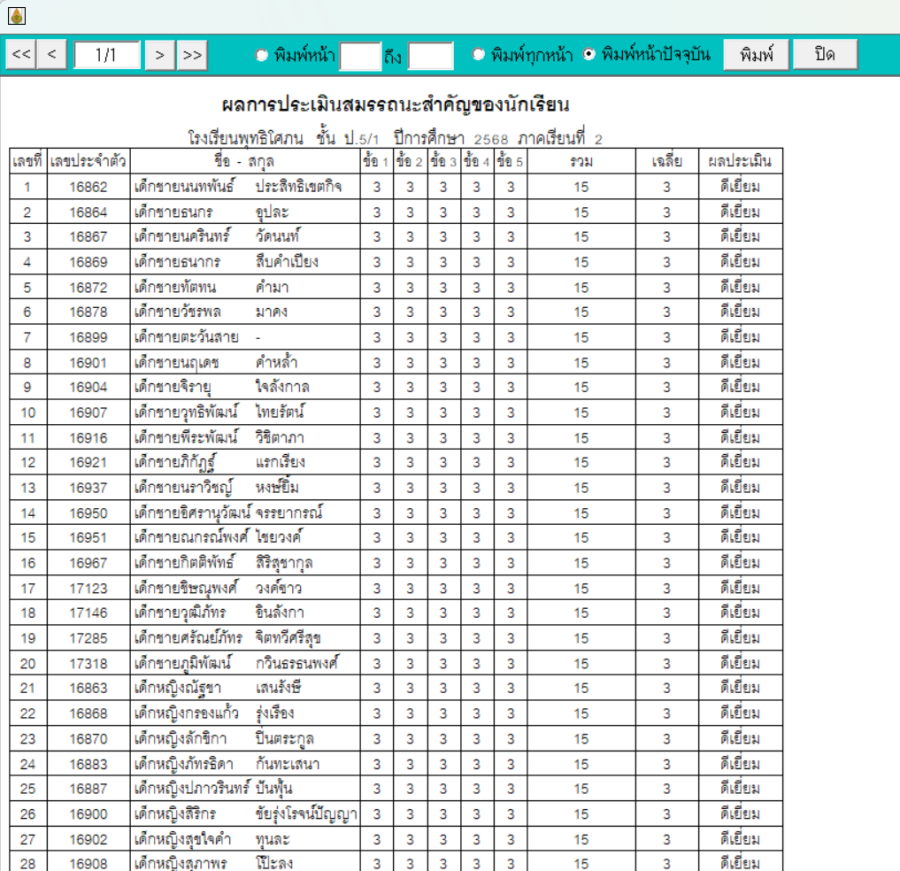Go to next page with > button

click(x=159, y=55)
